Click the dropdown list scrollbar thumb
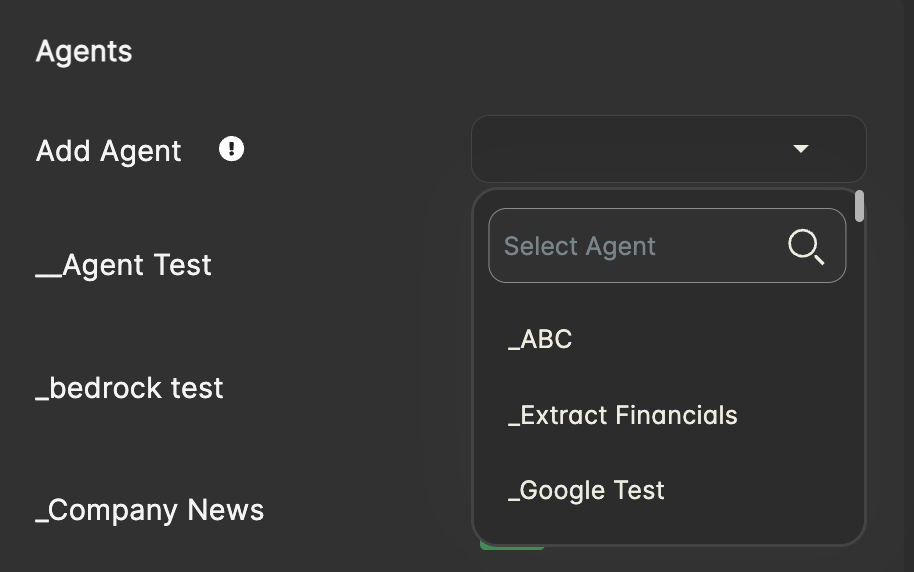The width and height of the screenshot is (914, 572). click(x=860, y=206)
